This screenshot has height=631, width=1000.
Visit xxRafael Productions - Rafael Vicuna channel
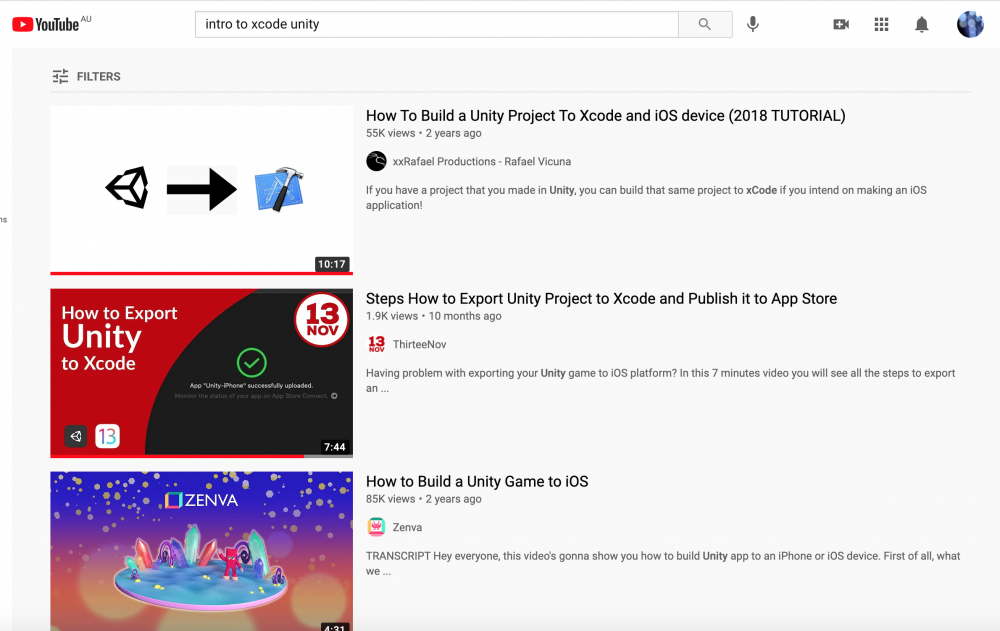tap(482, 161)
